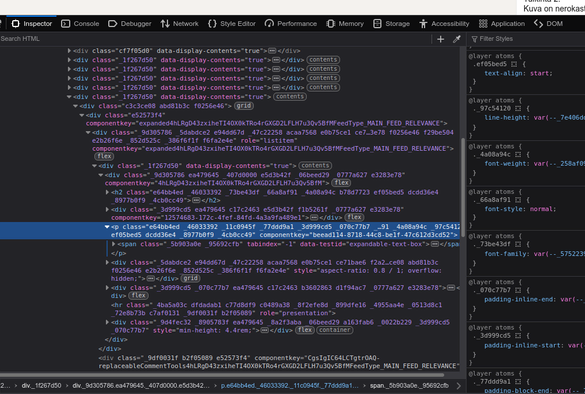Expand the expandable-text-box span node
The width and height of the screenshot is (585, 394).
click(113, 244)
